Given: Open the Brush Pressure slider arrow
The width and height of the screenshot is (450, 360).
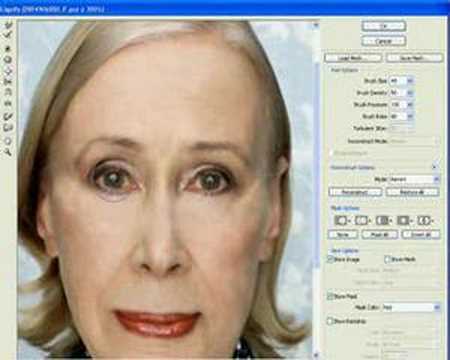Looking at the screenshot, I should 410,105.
